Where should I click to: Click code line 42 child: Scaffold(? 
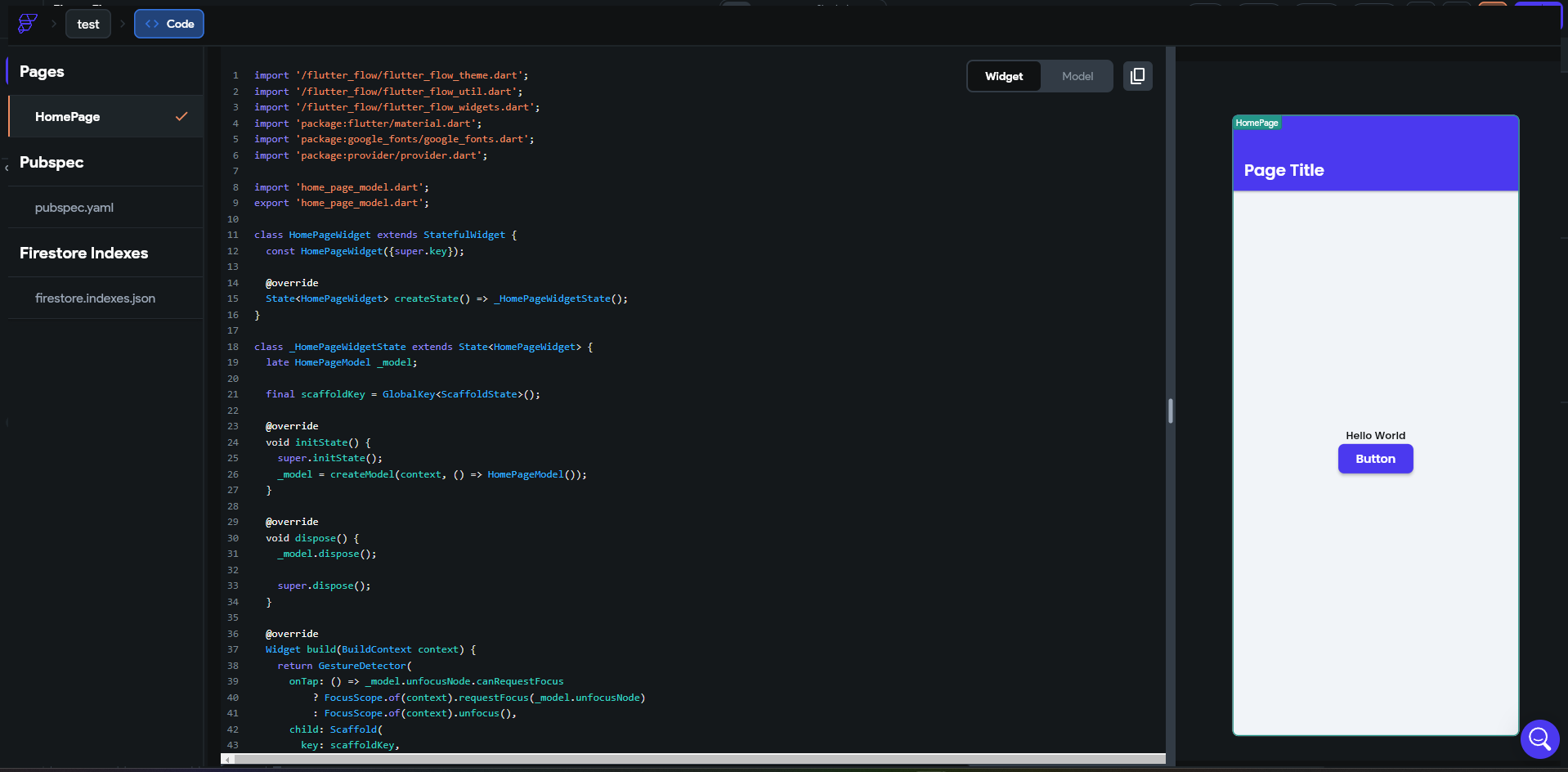pos(335,729)
